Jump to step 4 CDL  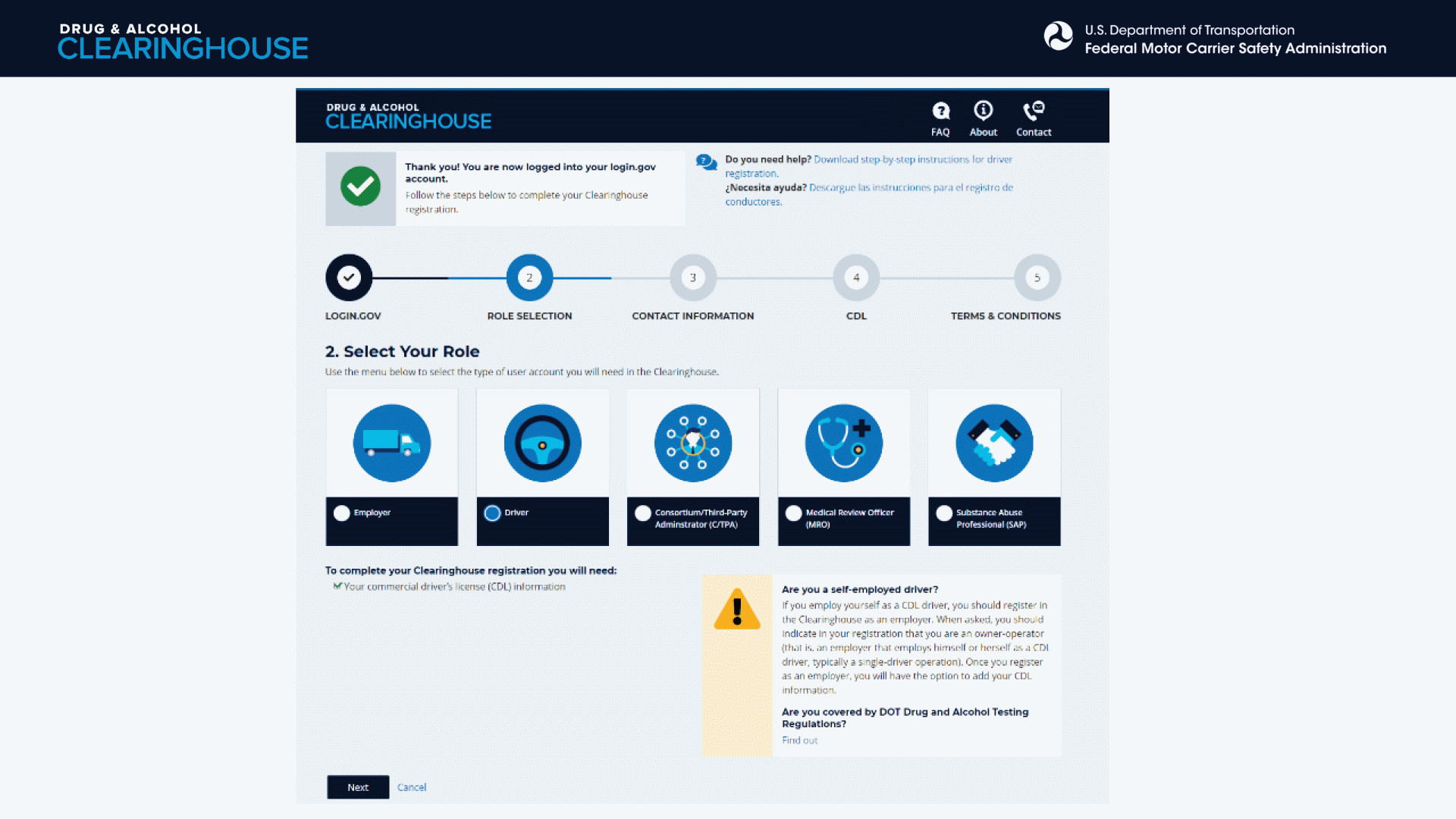point(855,278)
